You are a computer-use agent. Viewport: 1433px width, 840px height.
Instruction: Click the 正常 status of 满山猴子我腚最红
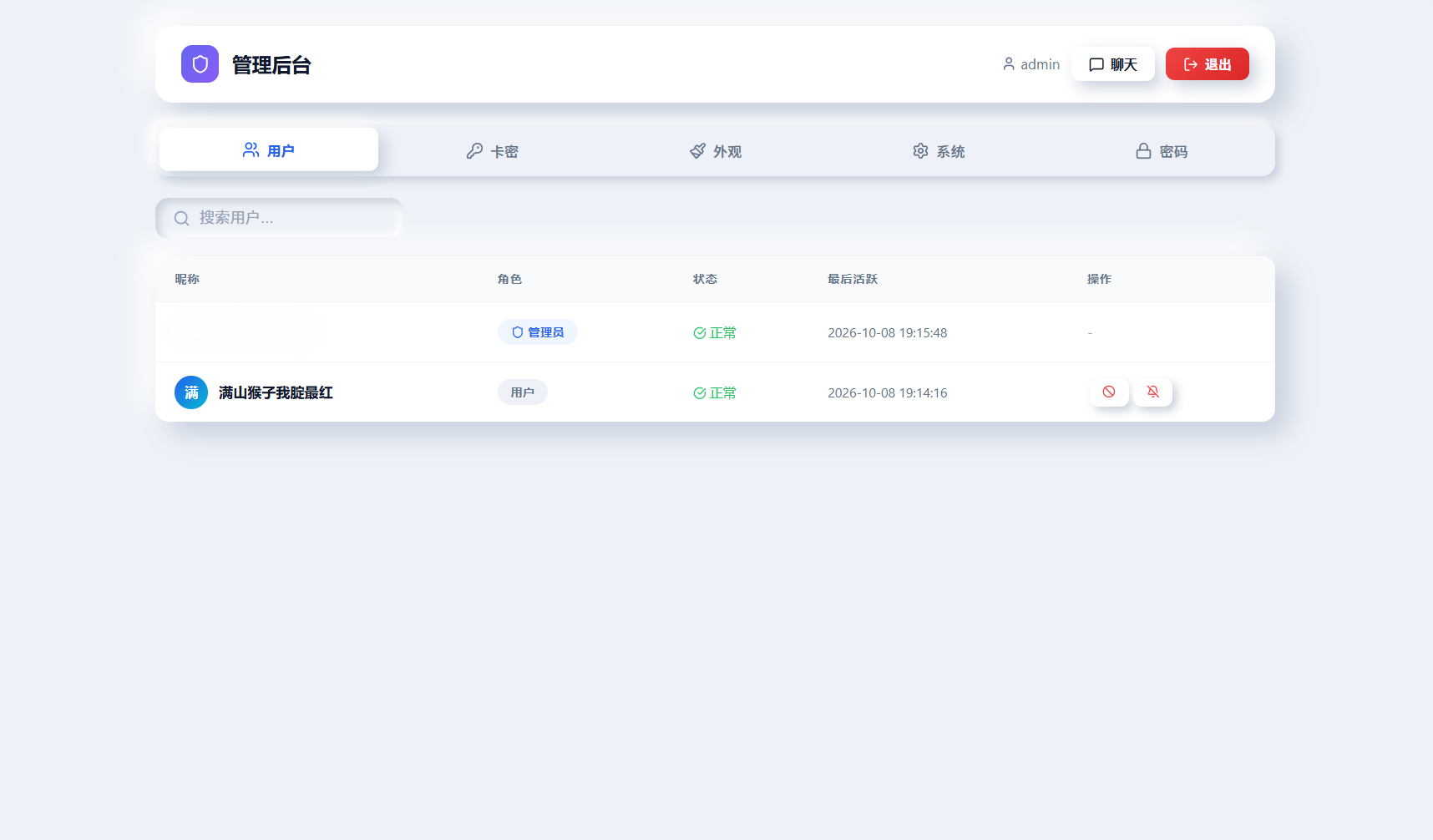point(715,393)
